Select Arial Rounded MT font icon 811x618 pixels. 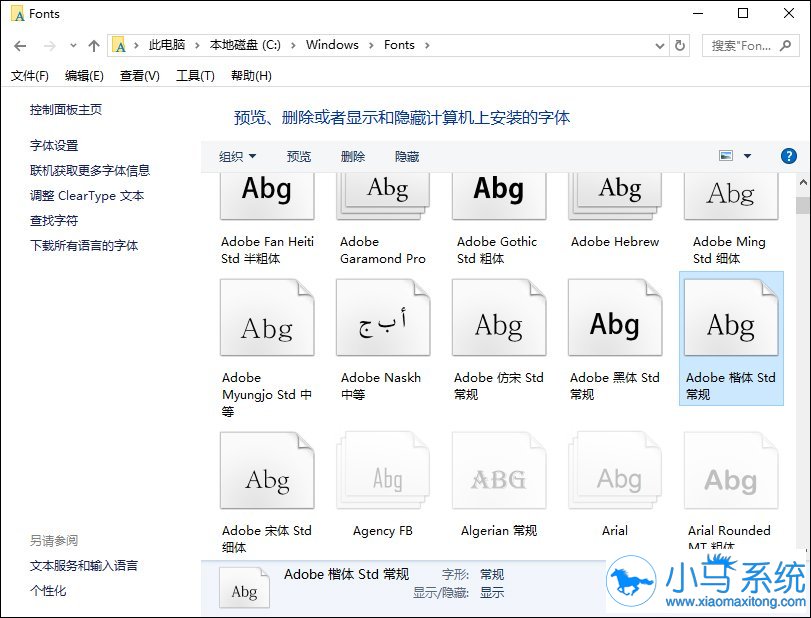tap(731, 471)
